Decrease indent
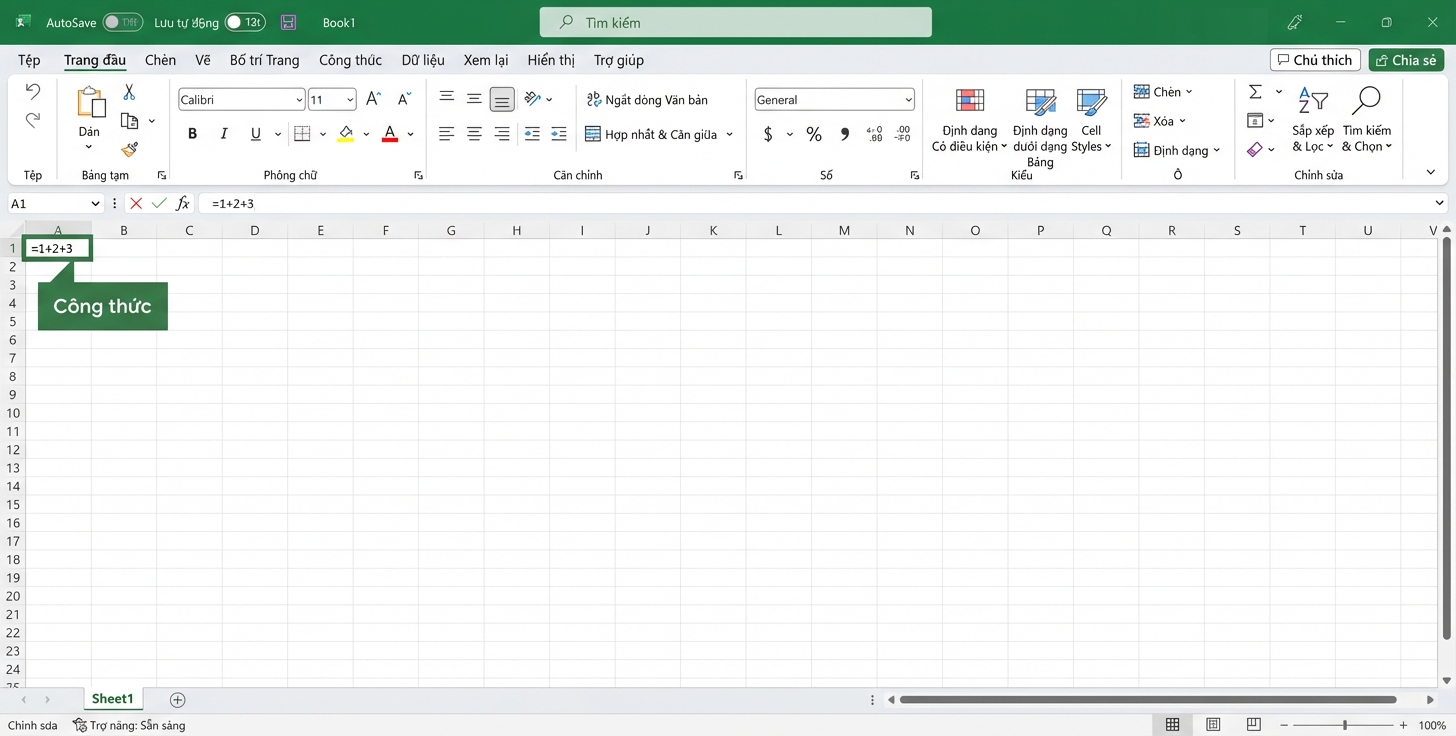The image size is (1456, 736). (x=532, y=134)
